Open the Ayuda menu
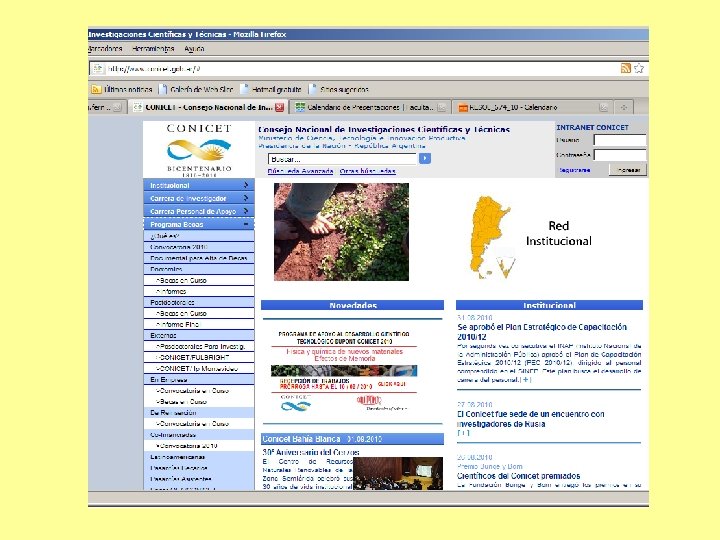This screenshot has height=540, width=720. tap(194, 49)
